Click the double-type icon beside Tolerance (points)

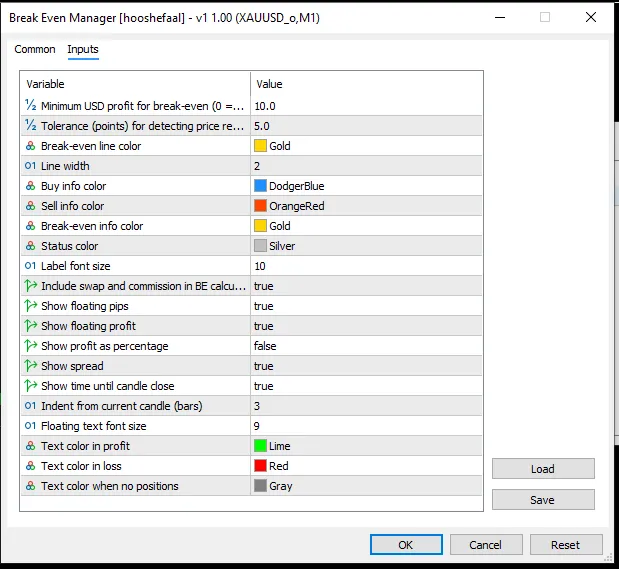(30, 126)
